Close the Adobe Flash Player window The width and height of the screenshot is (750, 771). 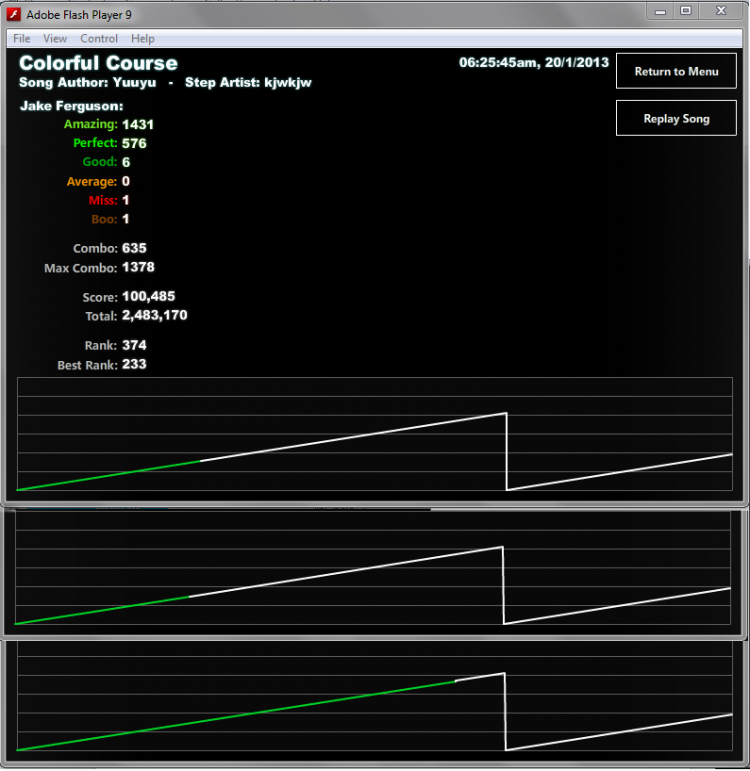point(721,11)
